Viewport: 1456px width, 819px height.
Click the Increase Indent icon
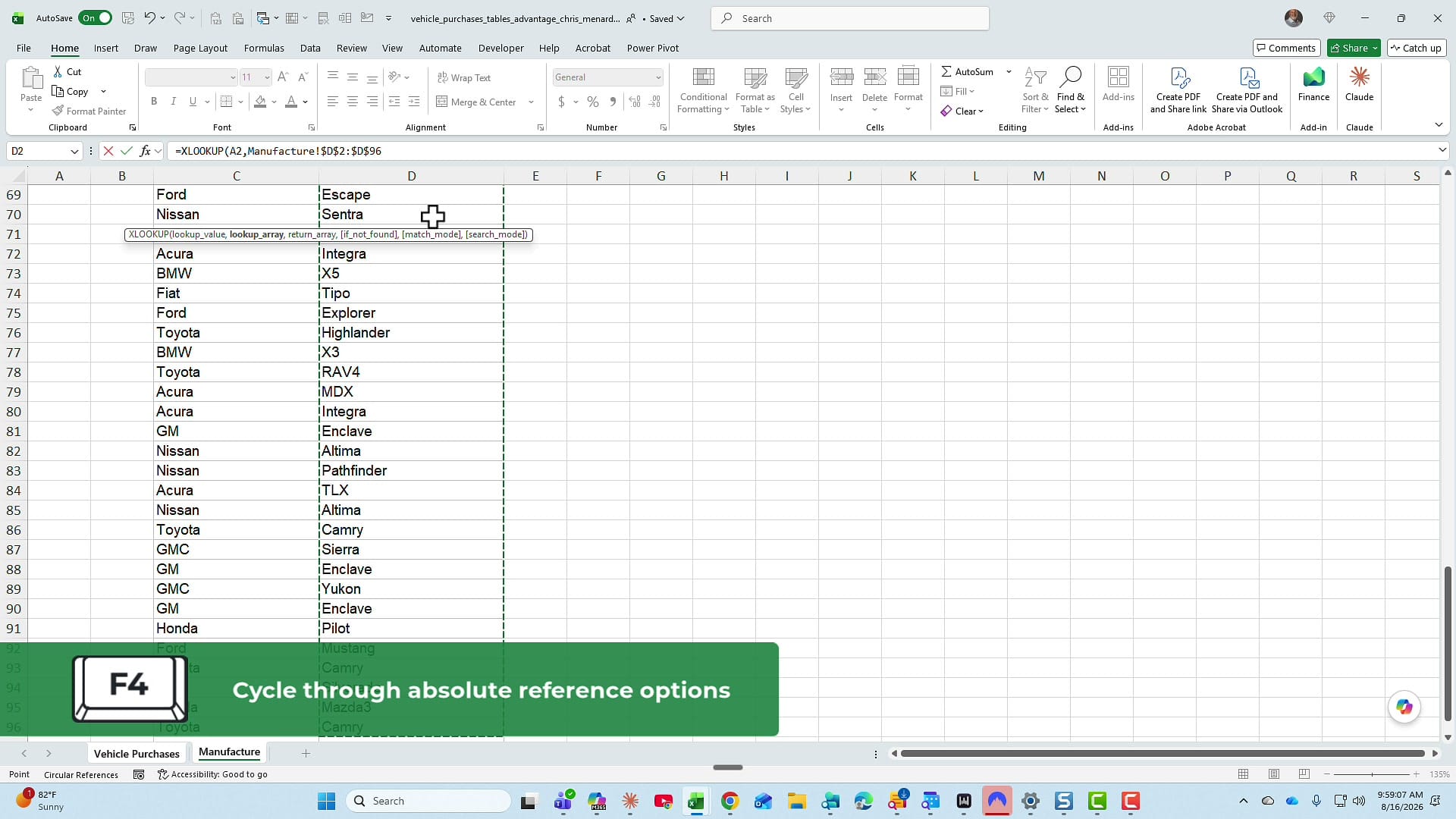414,102
